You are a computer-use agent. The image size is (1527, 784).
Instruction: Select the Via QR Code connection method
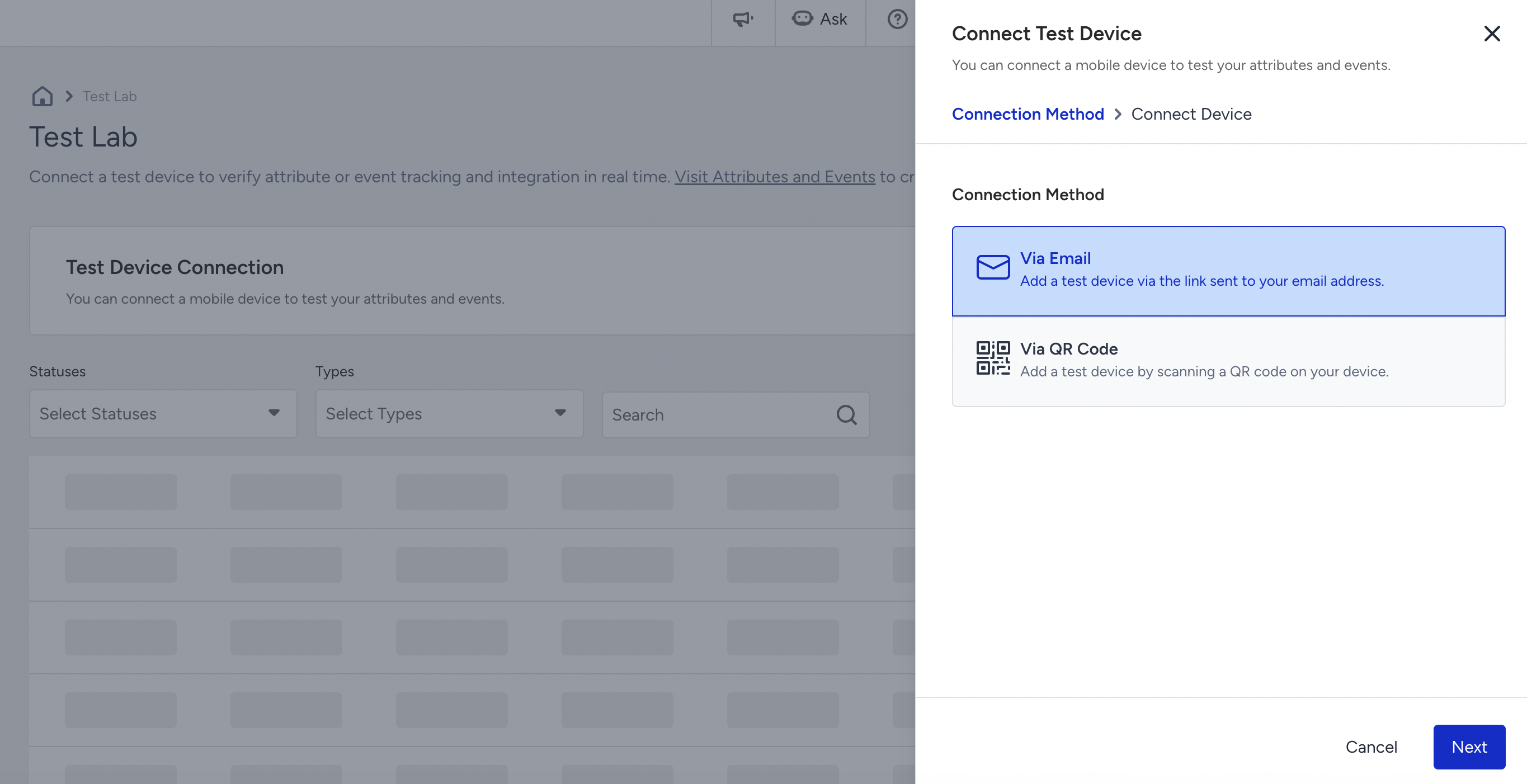click(x=1228, y=361)
